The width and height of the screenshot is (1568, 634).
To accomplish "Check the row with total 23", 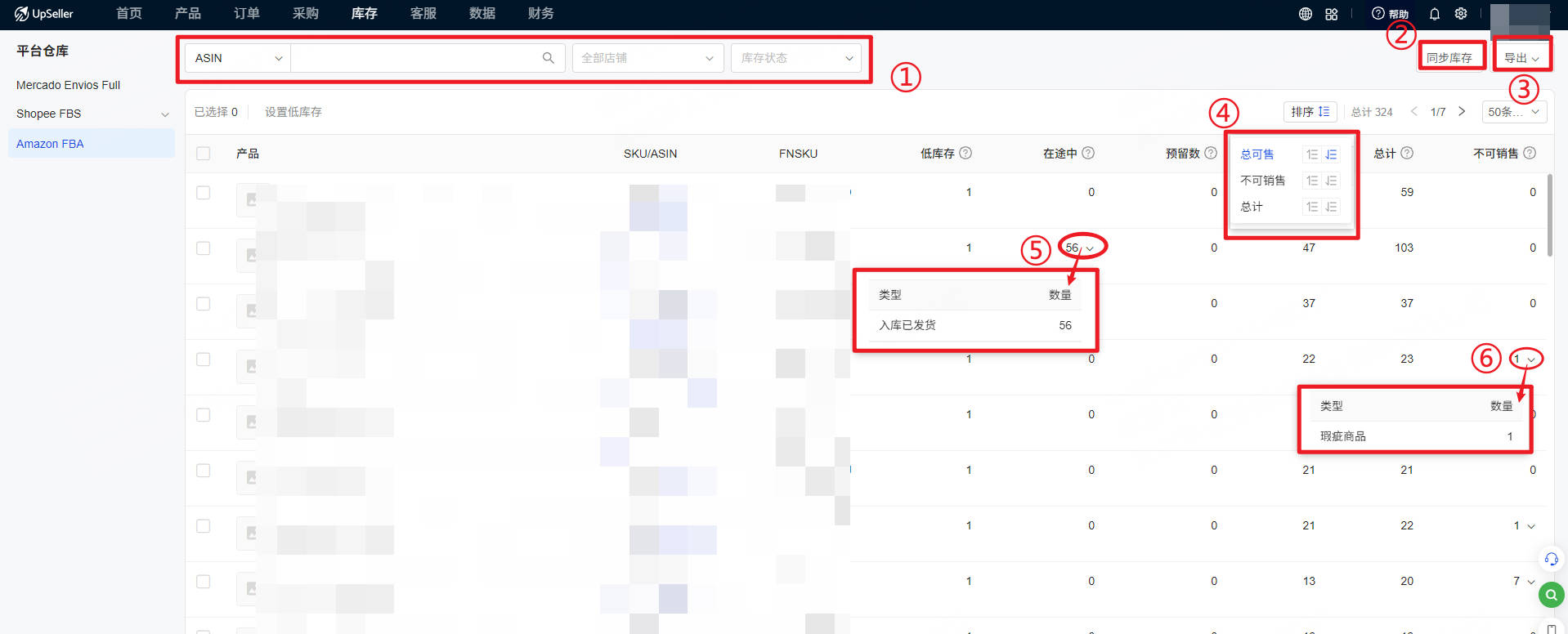I will [x=204, y=359].
